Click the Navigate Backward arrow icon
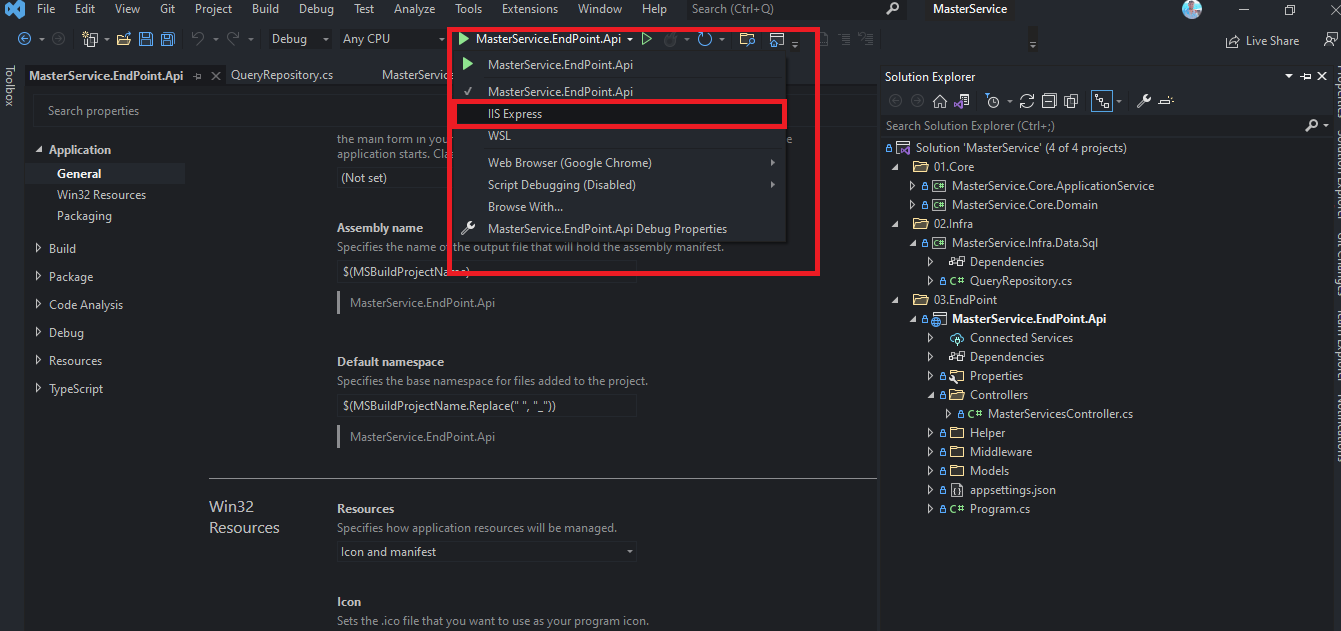The image size is (1341, 631). [24, 39]
